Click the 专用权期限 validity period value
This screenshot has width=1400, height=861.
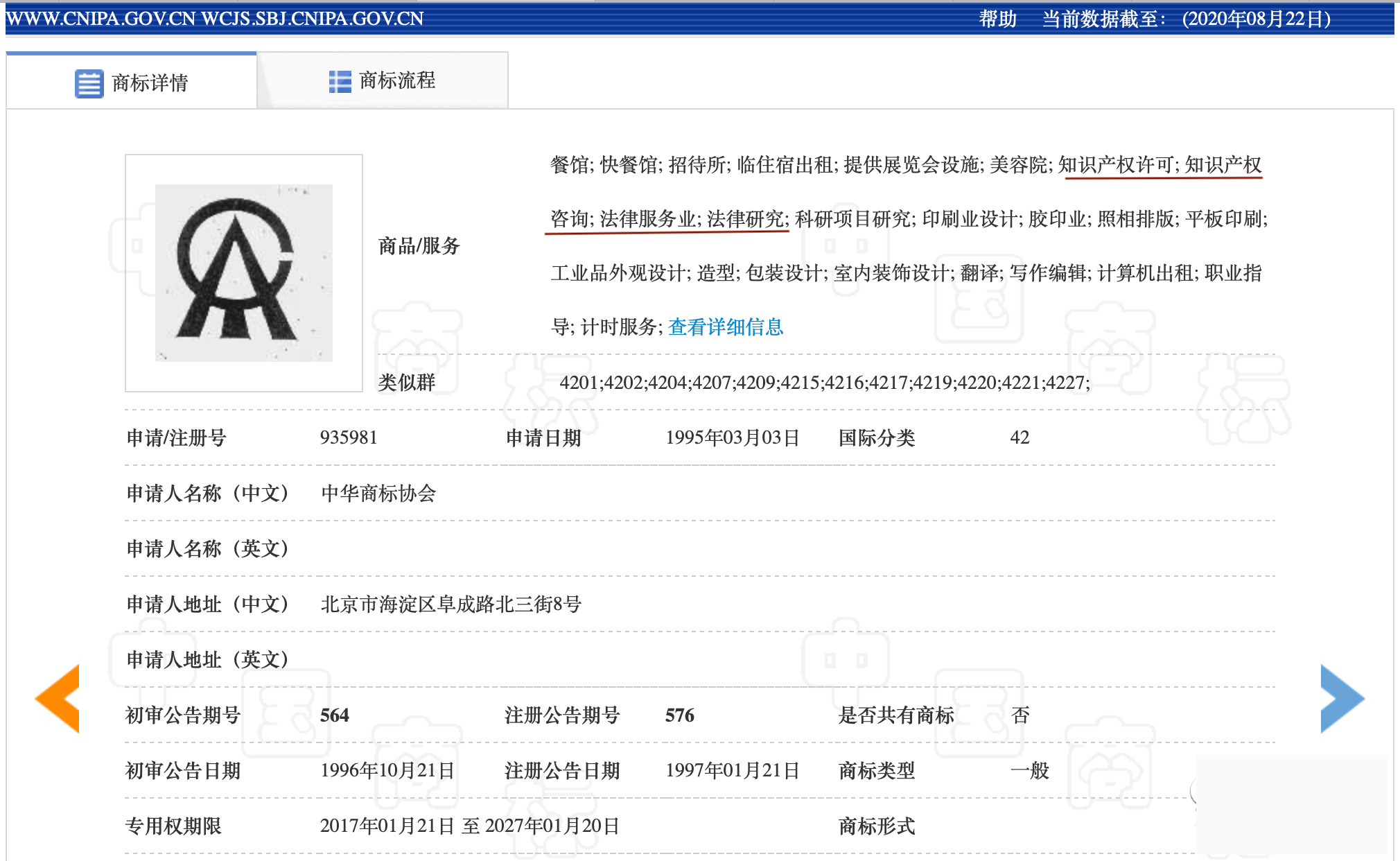click(x=470, y=826)
